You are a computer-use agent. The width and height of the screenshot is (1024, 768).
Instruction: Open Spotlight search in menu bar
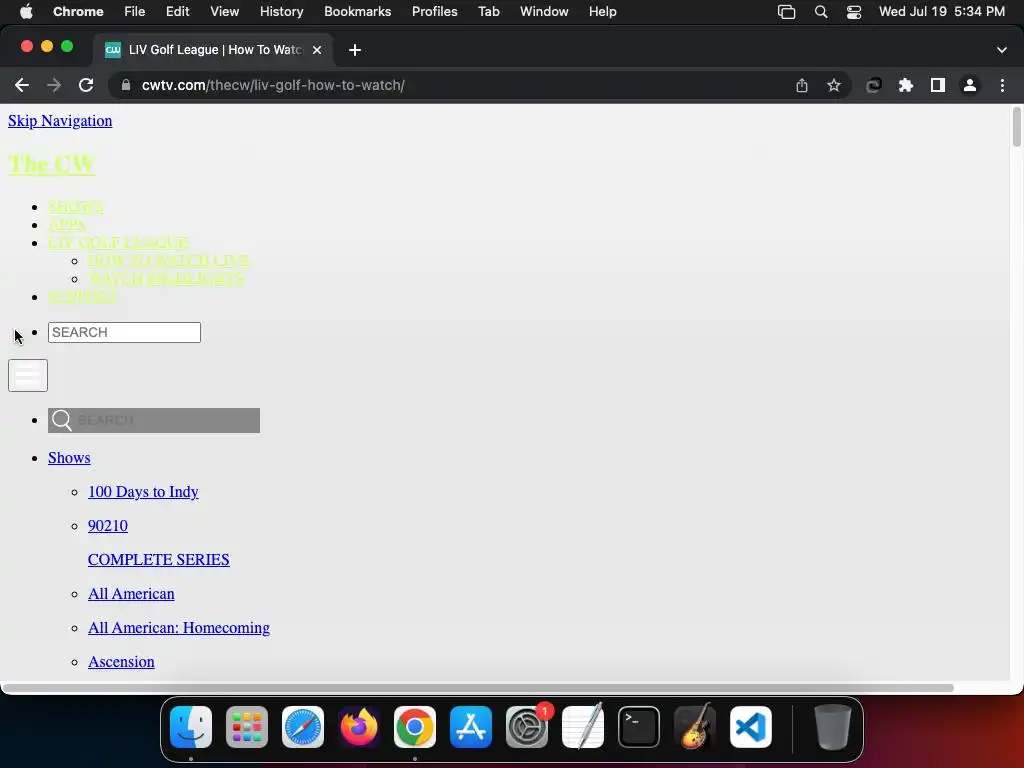tap(821, 12)
